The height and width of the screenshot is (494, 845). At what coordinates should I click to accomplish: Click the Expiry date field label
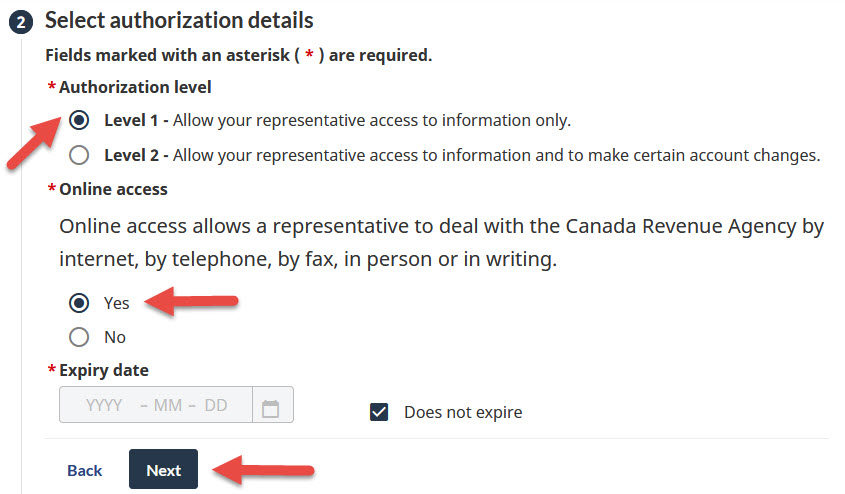[104, 370]
